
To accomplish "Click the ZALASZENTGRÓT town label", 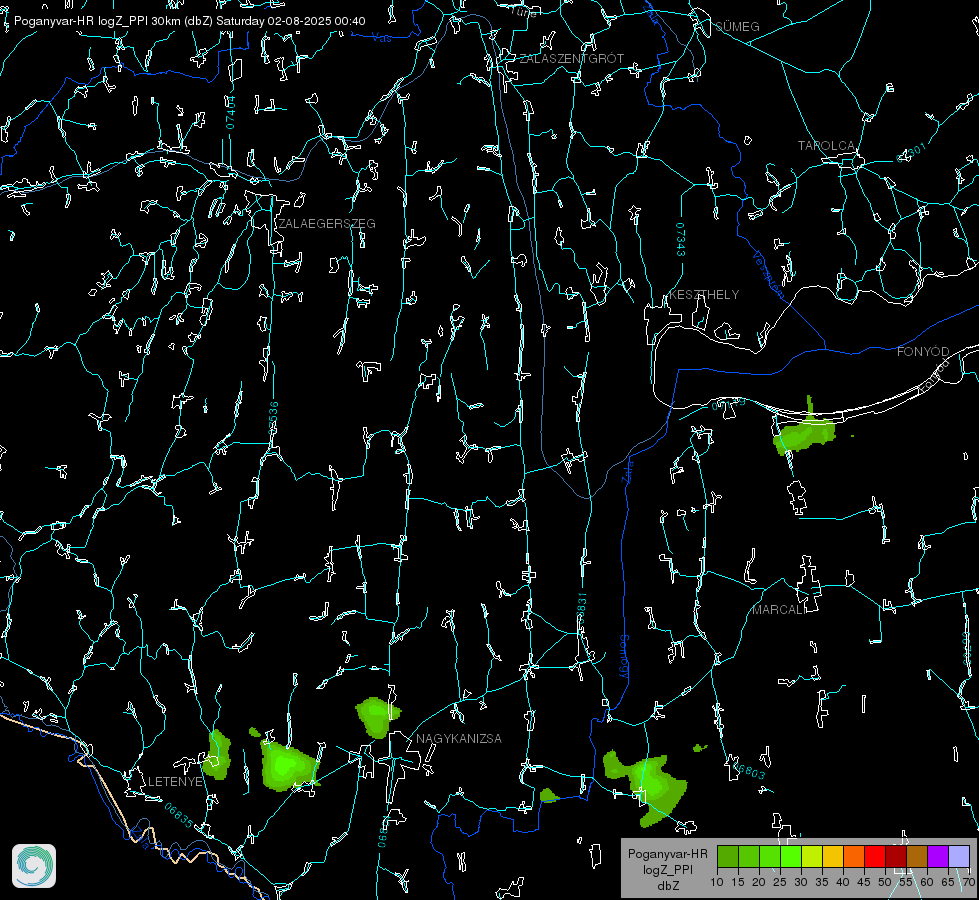I will pyautogui.click(x=571, y=59).
